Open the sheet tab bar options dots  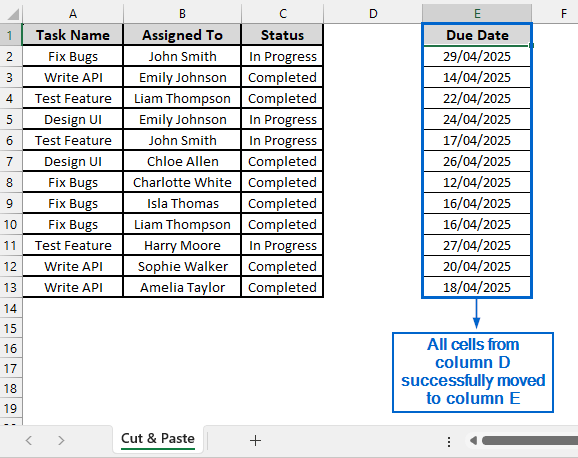click(x=449, y=441)
